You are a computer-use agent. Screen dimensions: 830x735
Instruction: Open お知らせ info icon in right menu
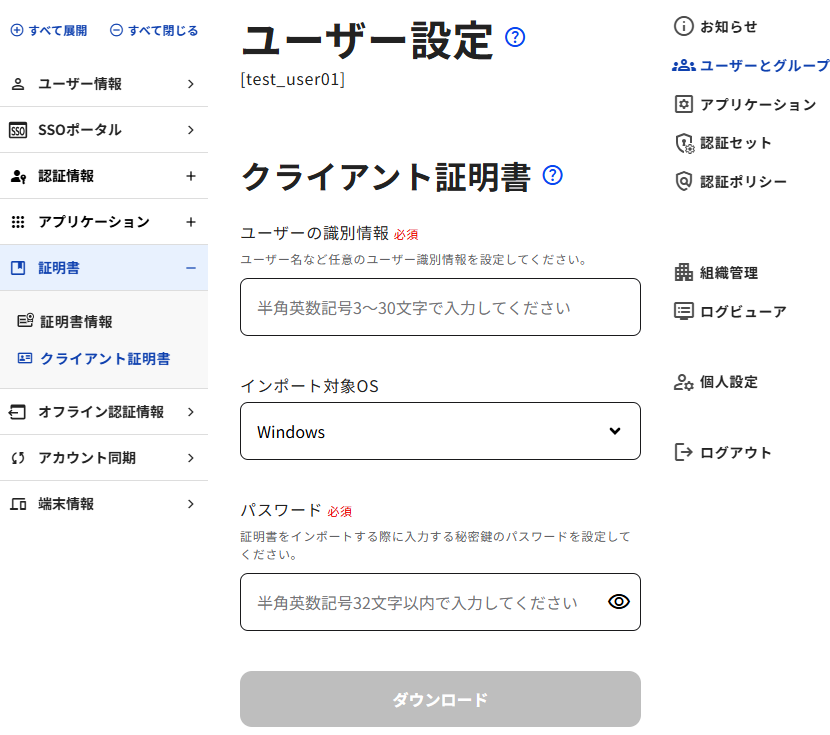[684, 27]
